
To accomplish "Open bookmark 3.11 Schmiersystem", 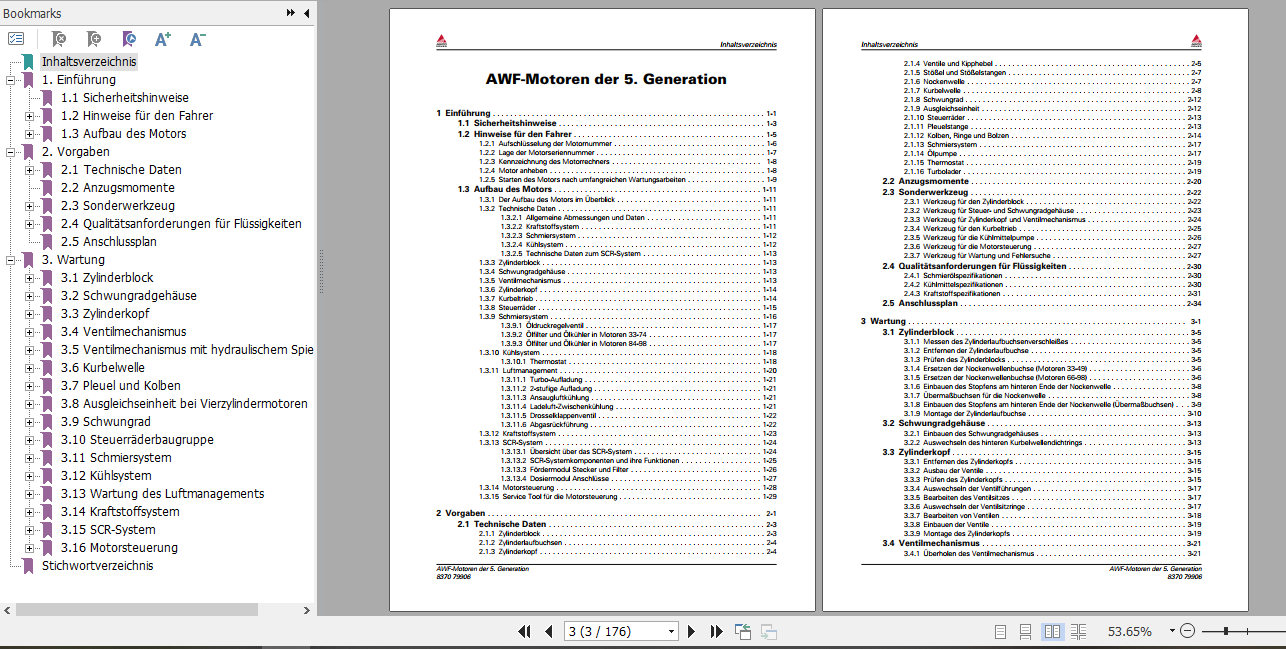I will tap(115, 458).
